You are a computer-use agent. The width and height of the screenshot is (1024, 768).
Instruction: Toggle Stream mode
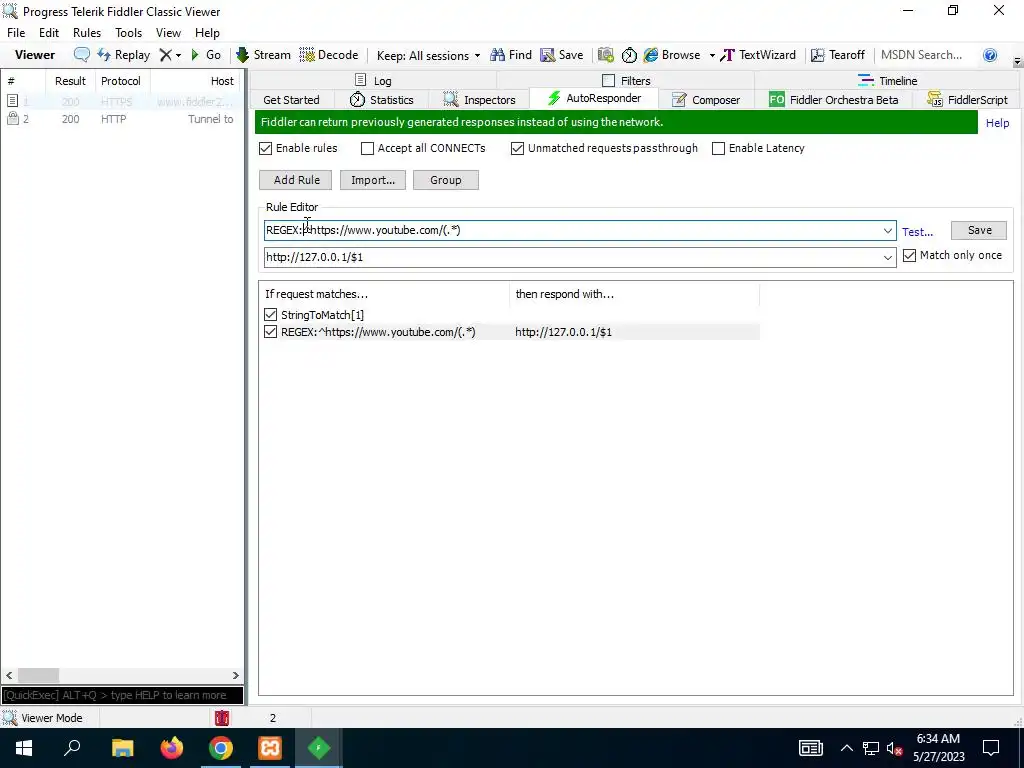click(x=263, y=55)
